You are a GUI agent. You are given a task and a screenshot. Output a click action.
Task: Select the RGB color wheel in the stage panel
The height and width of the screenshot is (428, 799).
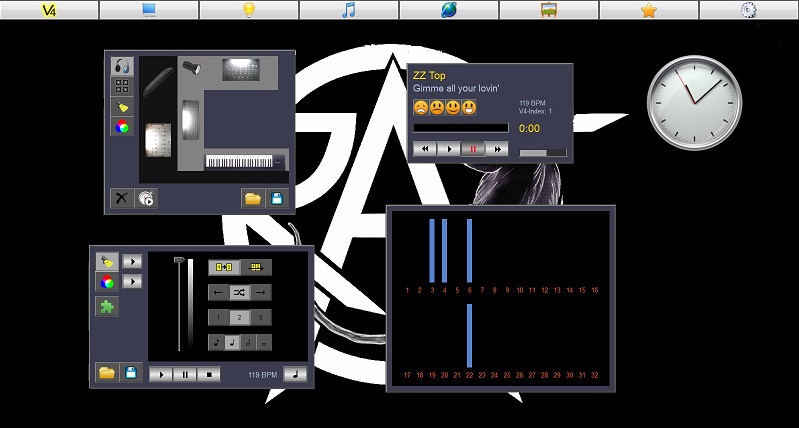tap(122, 127)
